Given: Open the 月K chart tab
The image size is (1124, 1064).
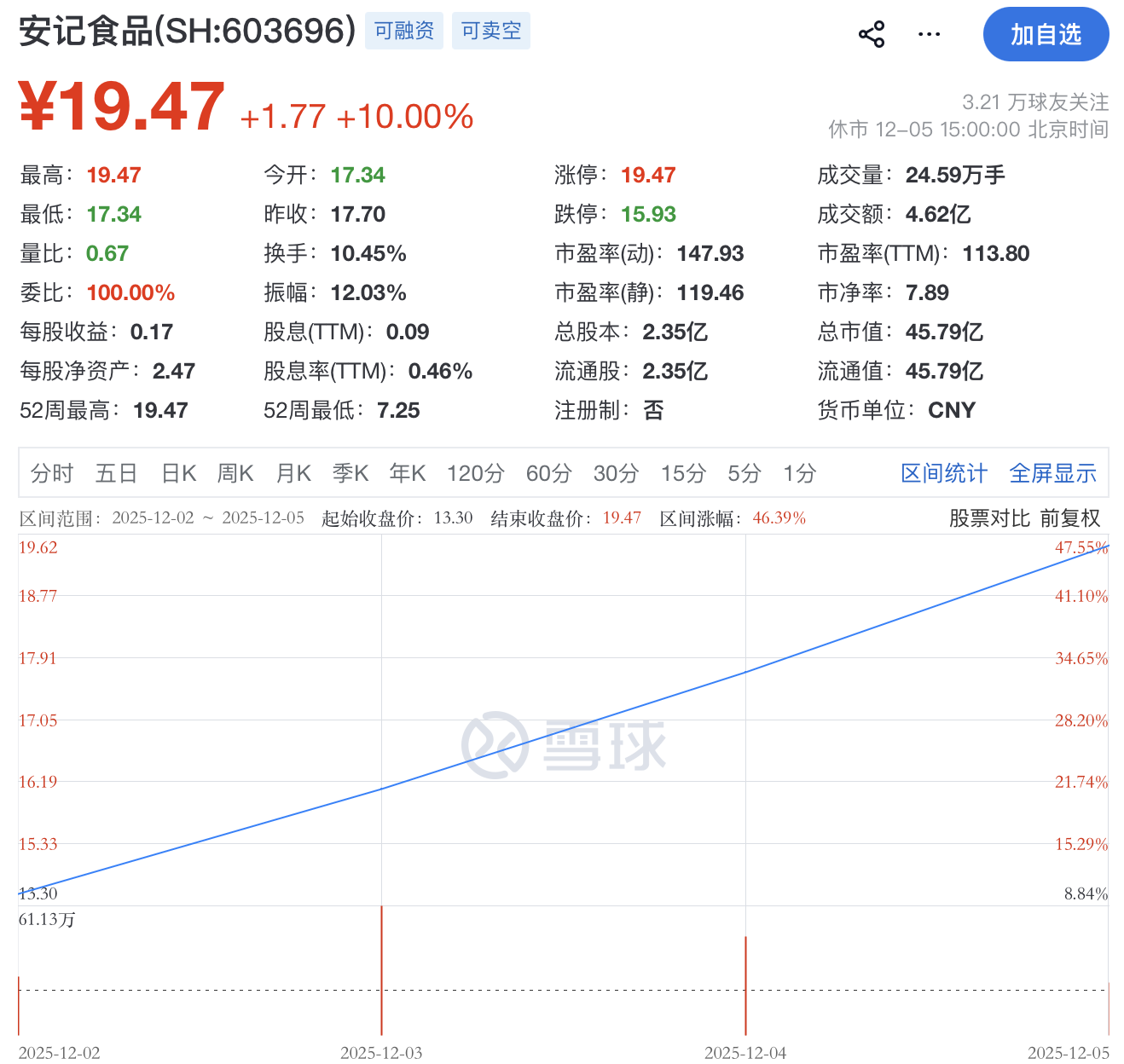Looking at the screenshot, I should 293,473.
